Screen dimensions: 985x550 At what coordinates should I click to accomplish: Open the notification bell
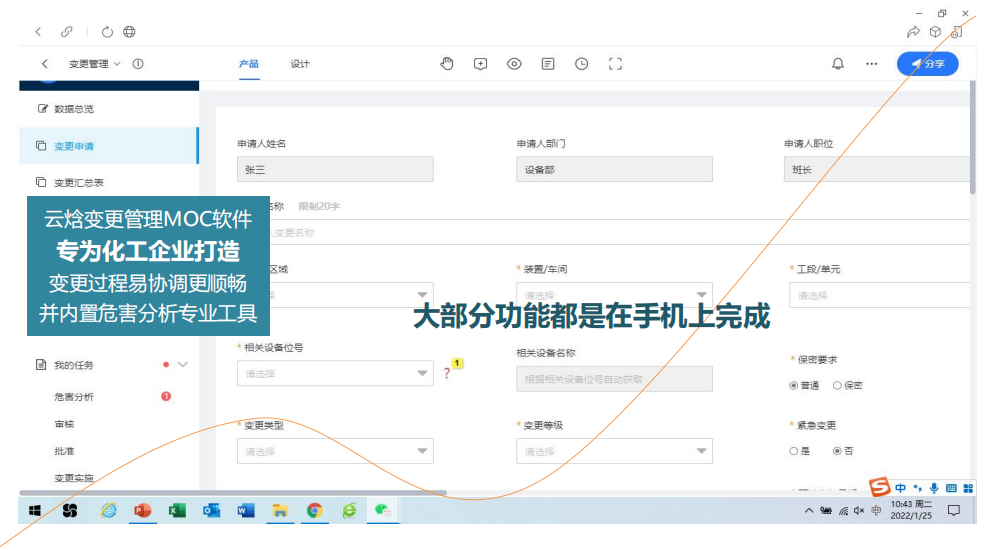pos(838,64)
